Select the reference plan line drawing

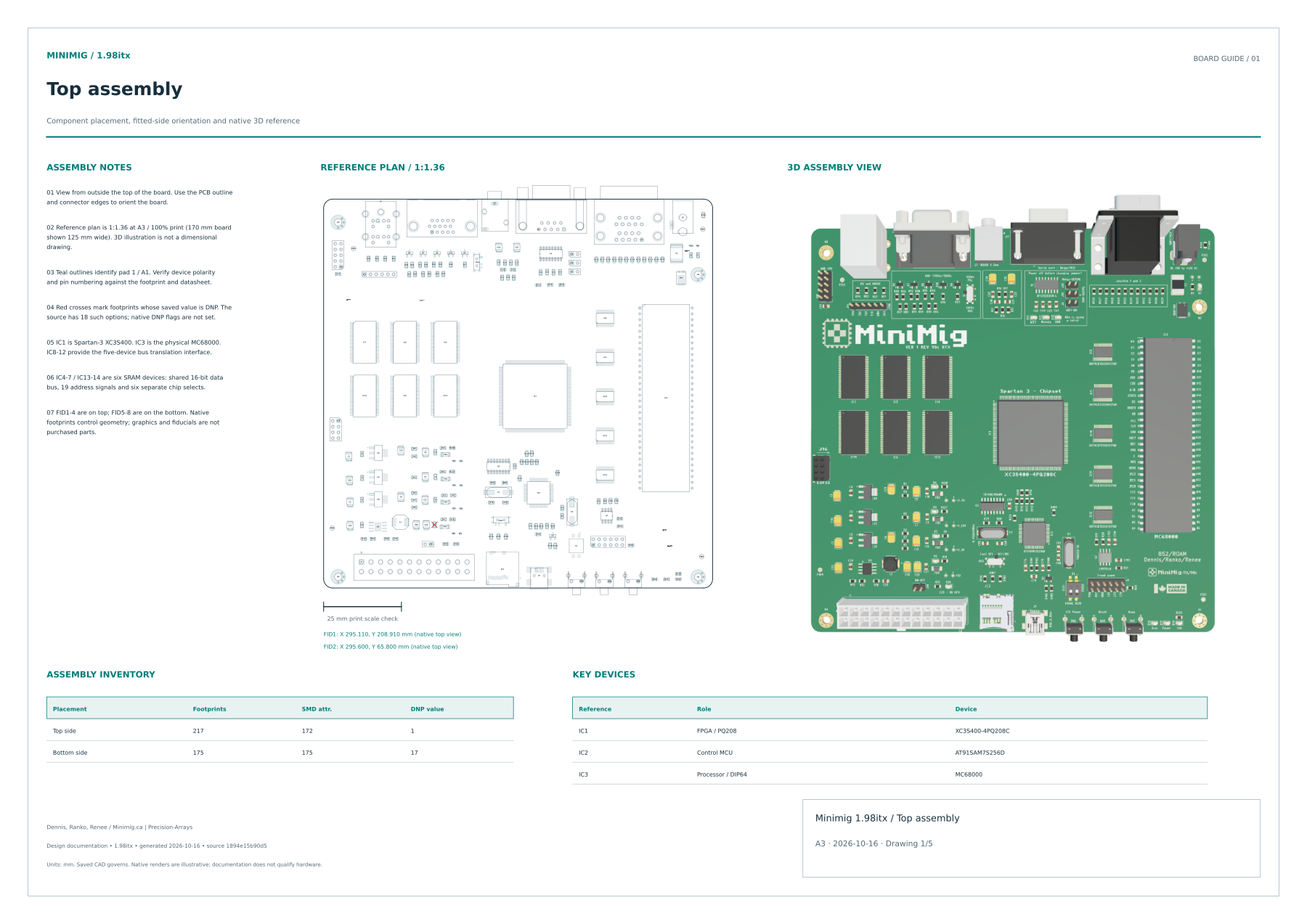pos(518,391)
